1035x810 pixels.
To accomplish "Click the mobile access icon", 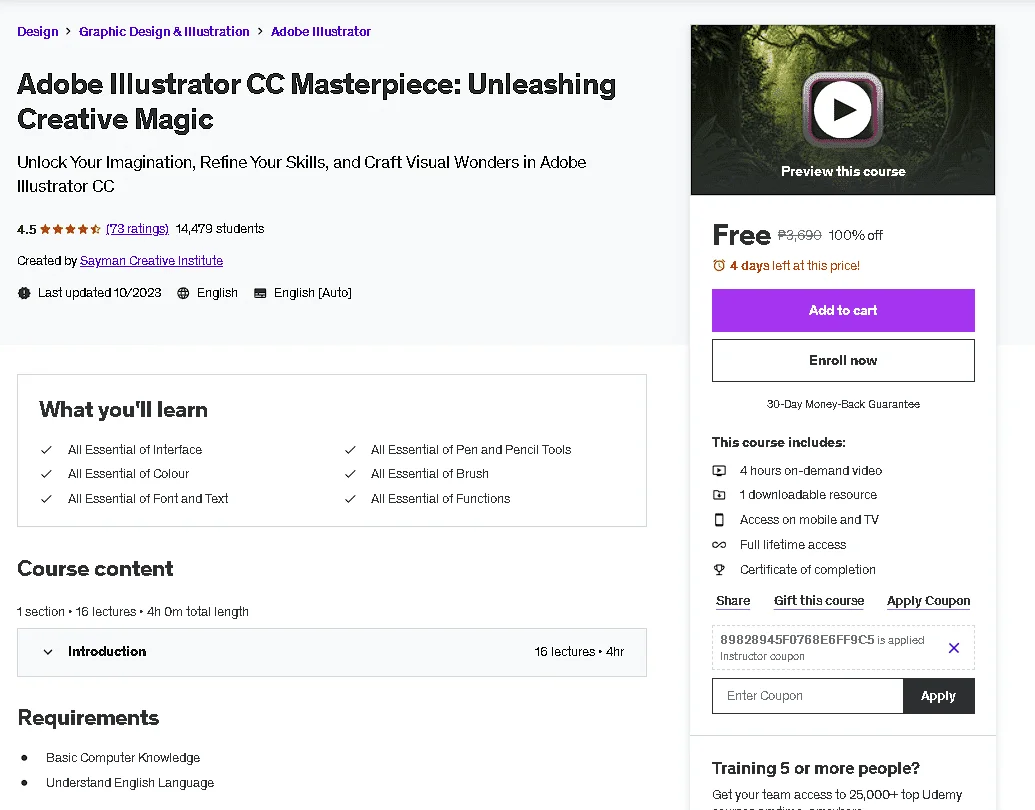I will (x=719, y=520).
